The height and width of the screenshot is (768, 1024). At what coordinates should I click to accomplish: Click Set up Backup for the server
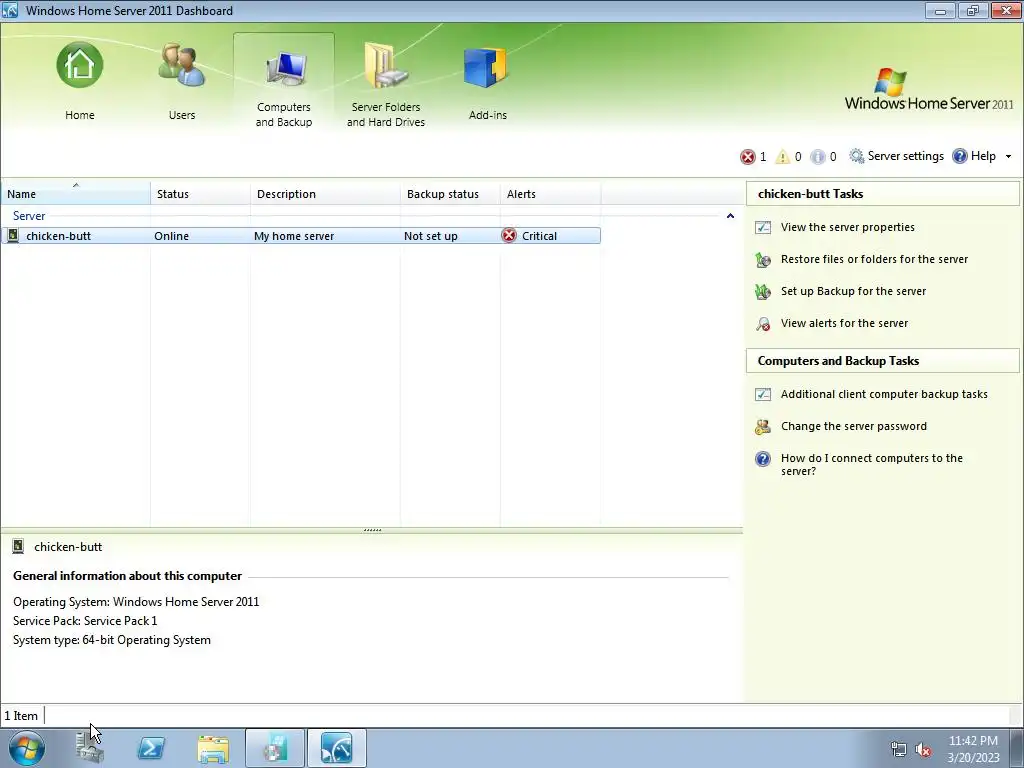(x=854, y=291)
